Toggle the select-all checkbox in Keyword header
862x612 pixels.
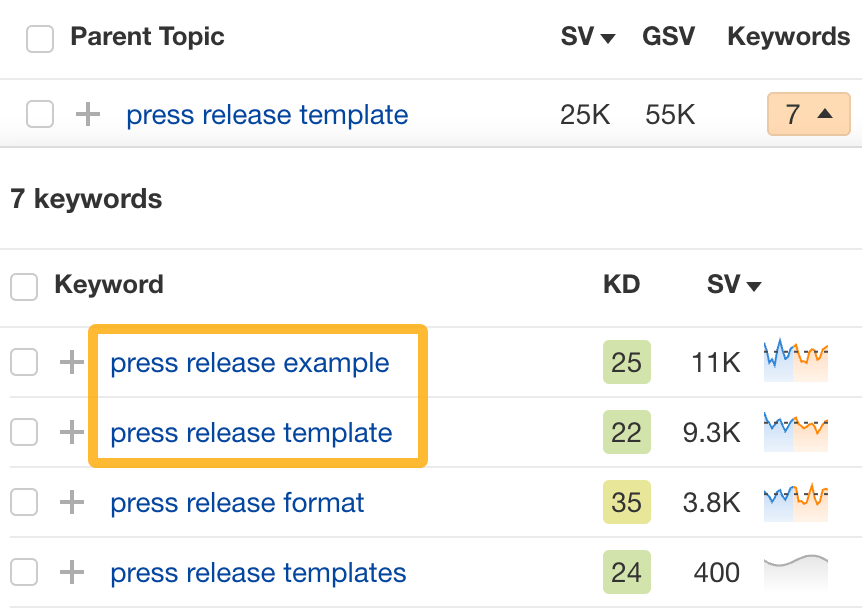[24, 285]
